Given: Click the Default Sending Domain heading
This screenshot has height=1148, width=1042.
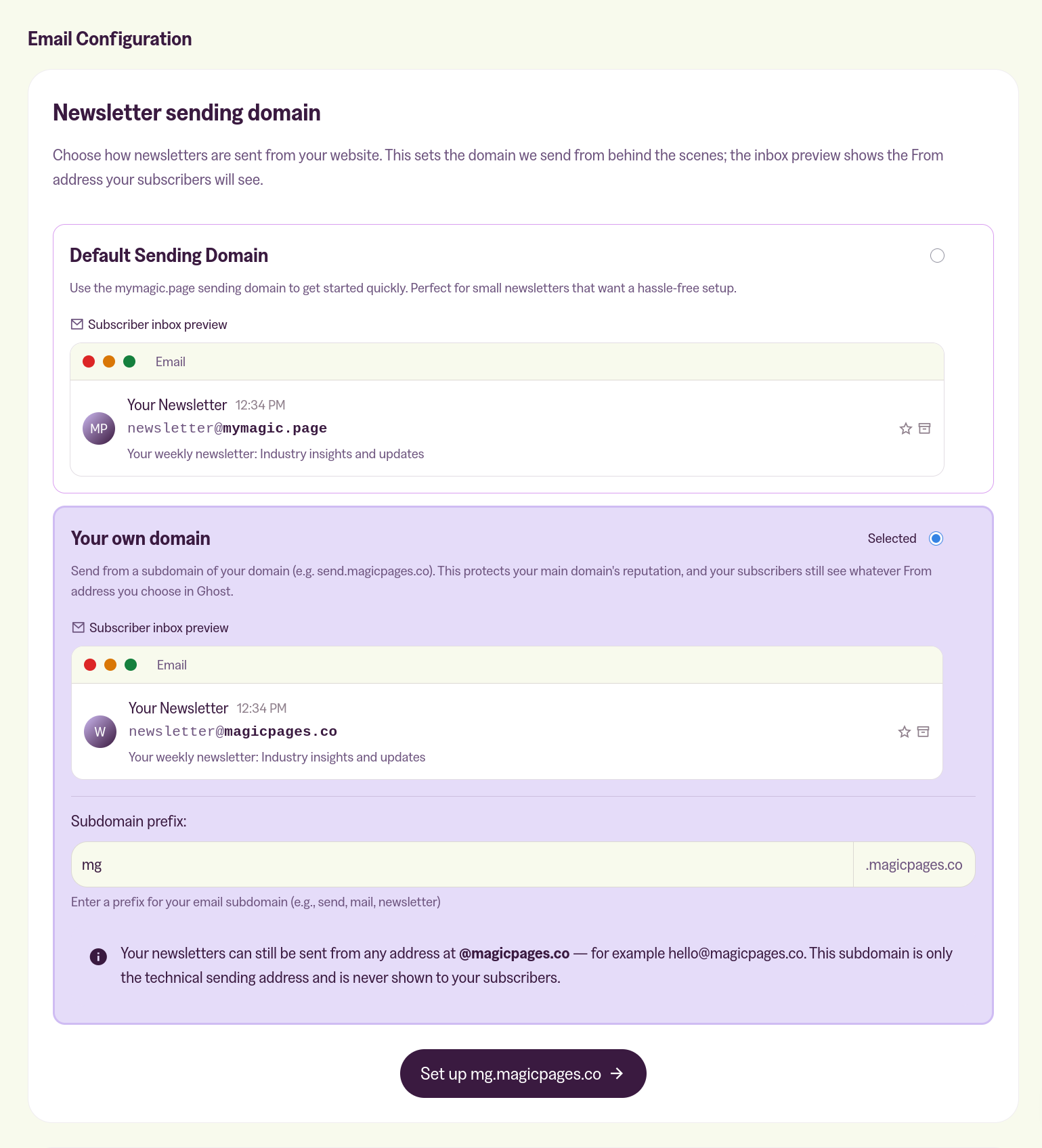Looking at the screenshot, I should pyautogui.click(x=169, y=255).
